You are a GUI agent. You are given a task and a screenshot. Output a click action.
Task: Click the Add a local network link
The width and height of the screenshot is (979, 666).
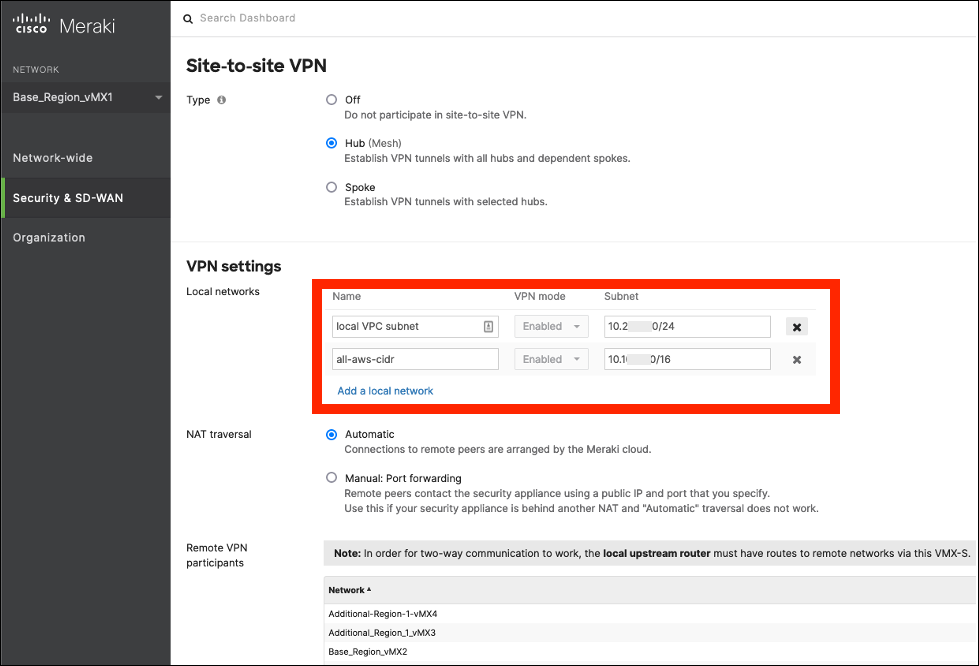(x=385, y=390)
